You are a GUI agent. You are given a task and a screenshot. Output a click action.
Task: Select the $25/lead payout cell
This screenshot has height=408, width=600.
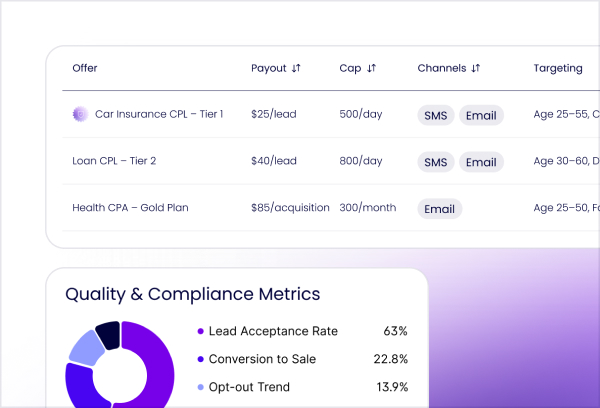(274, 114)
